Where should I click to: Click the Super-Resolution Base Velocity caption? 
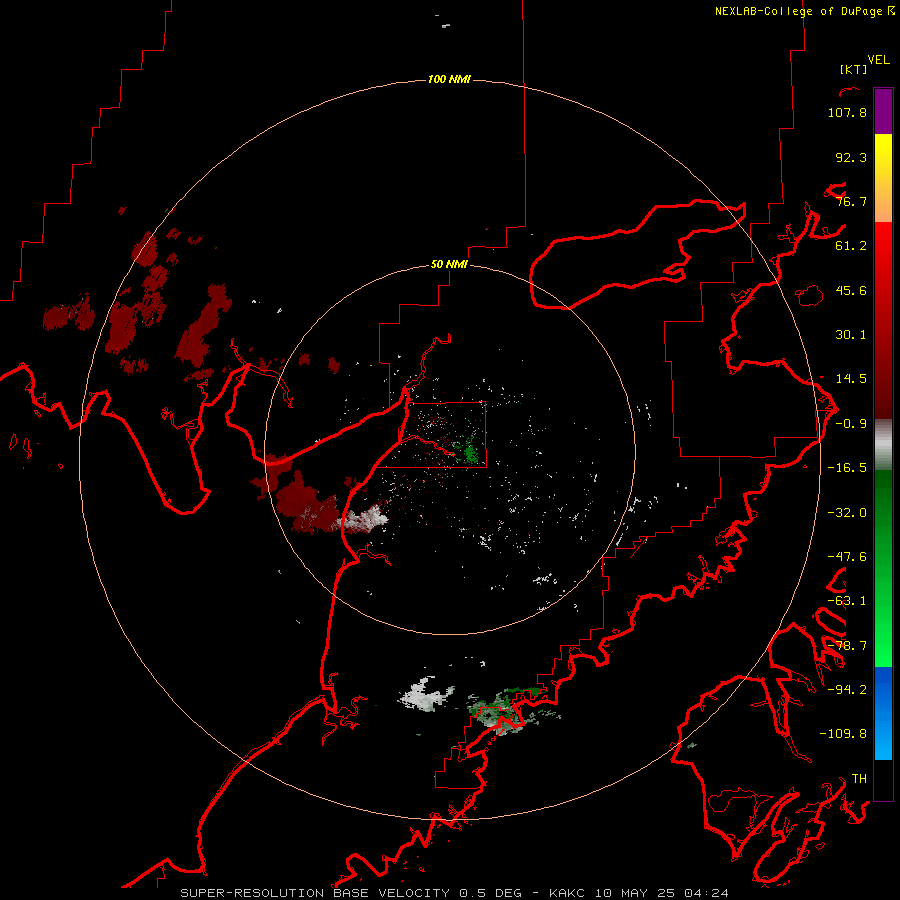point(455,893)
